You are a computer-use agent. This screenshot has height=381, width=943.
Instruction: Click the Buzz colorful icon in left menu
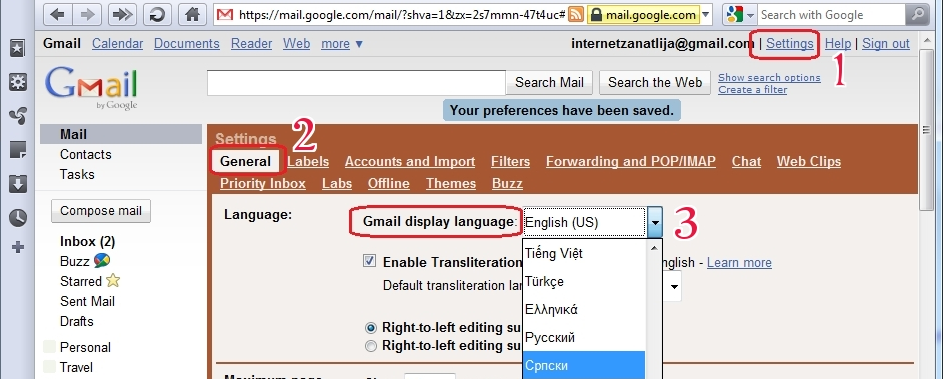(102, 261)
